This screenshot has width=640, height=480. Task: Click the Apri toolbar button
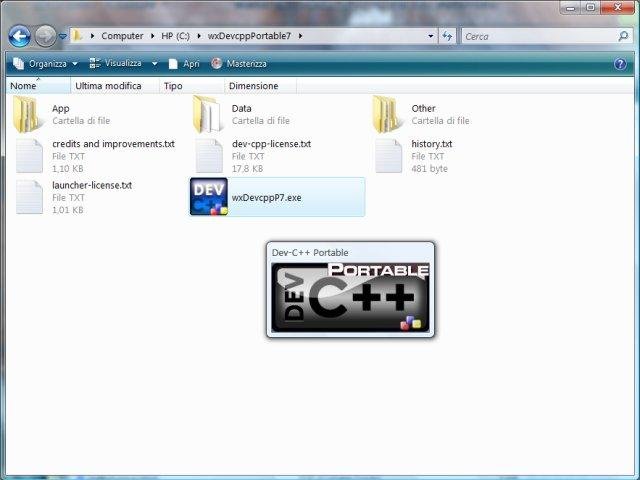[184, 64]
